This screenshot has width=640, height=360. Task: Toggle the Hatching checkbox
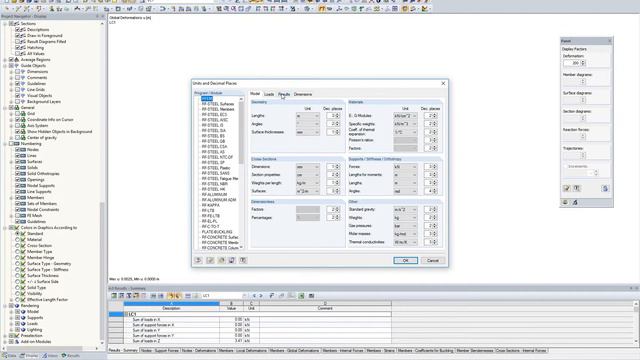[18, 48]
